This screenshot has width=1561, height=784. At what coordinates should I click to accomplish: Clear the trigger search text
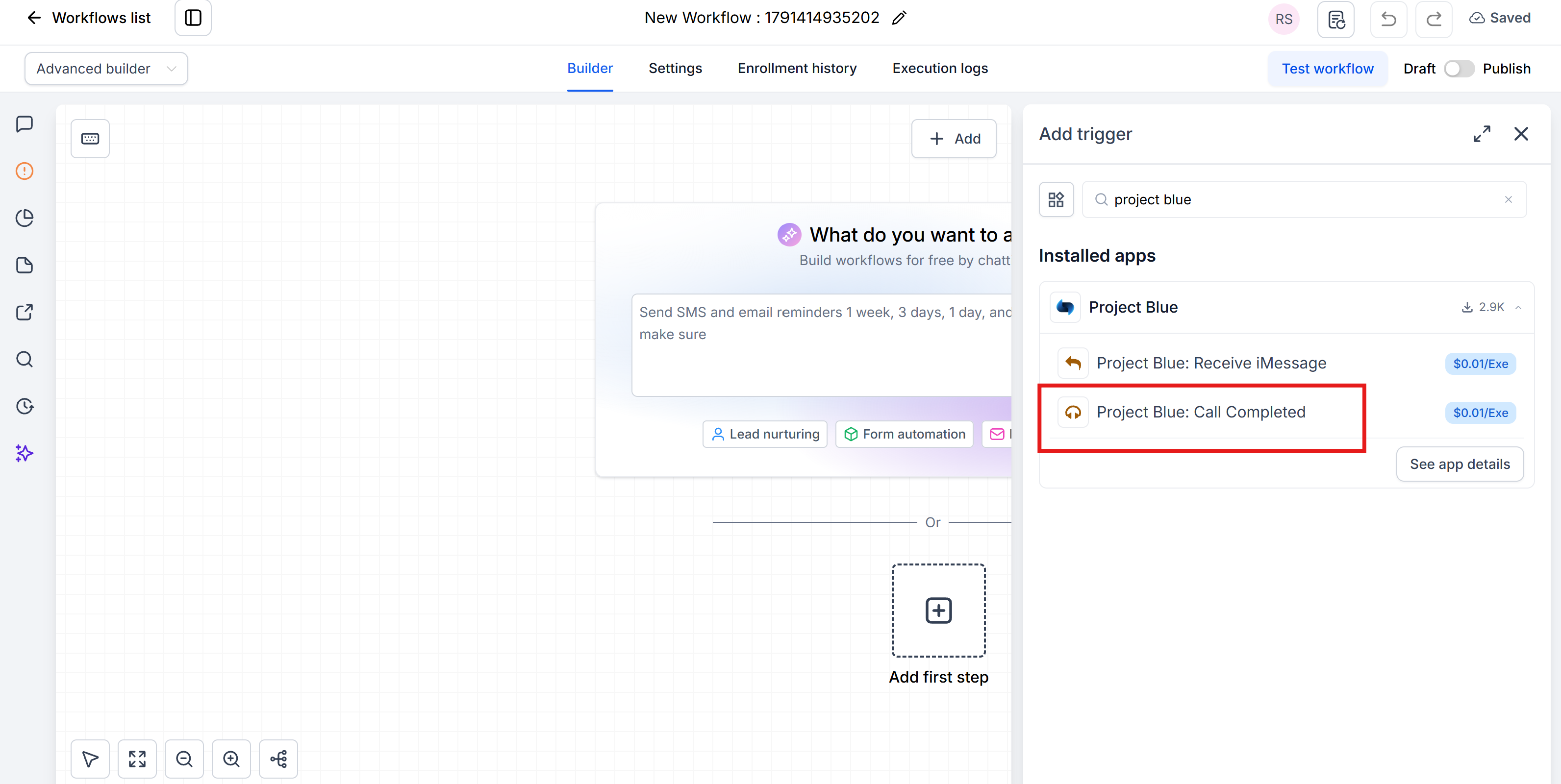1508,199
